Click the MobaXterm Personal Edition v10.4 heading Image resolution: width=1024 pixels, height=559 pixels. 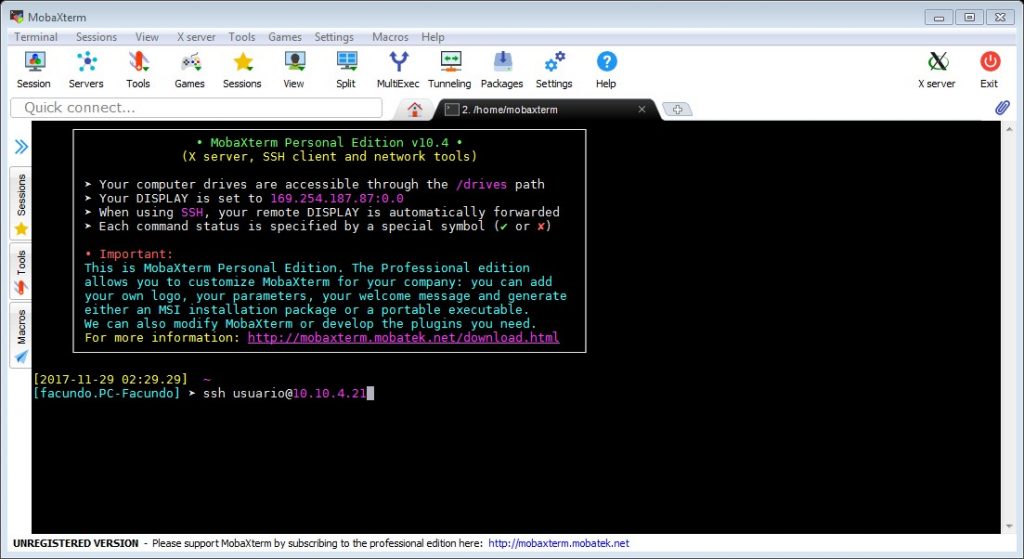[x=329, y=142]
